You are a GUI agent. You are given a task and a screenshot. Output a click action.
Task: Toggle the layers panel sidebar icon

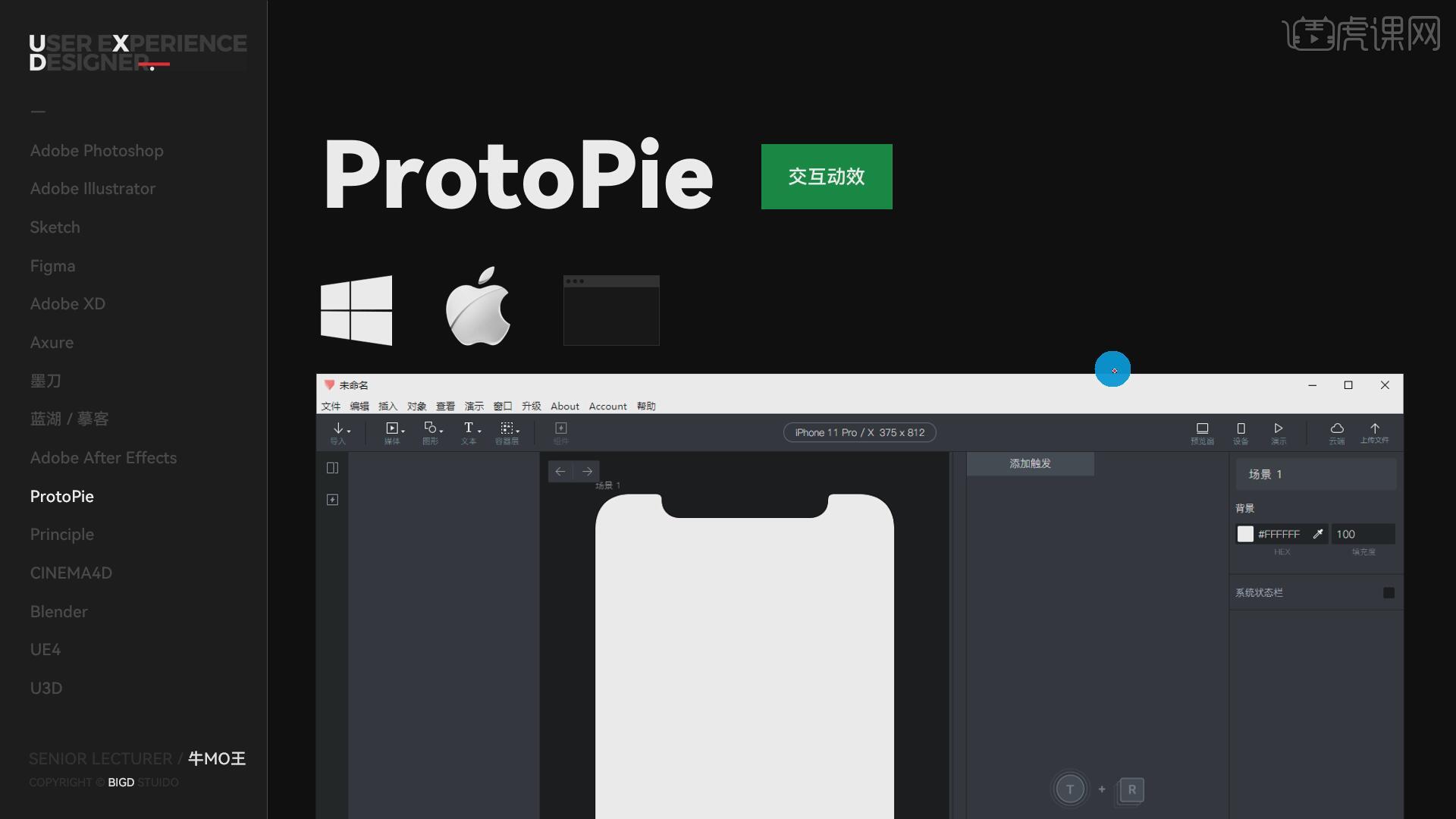[332, 468]
